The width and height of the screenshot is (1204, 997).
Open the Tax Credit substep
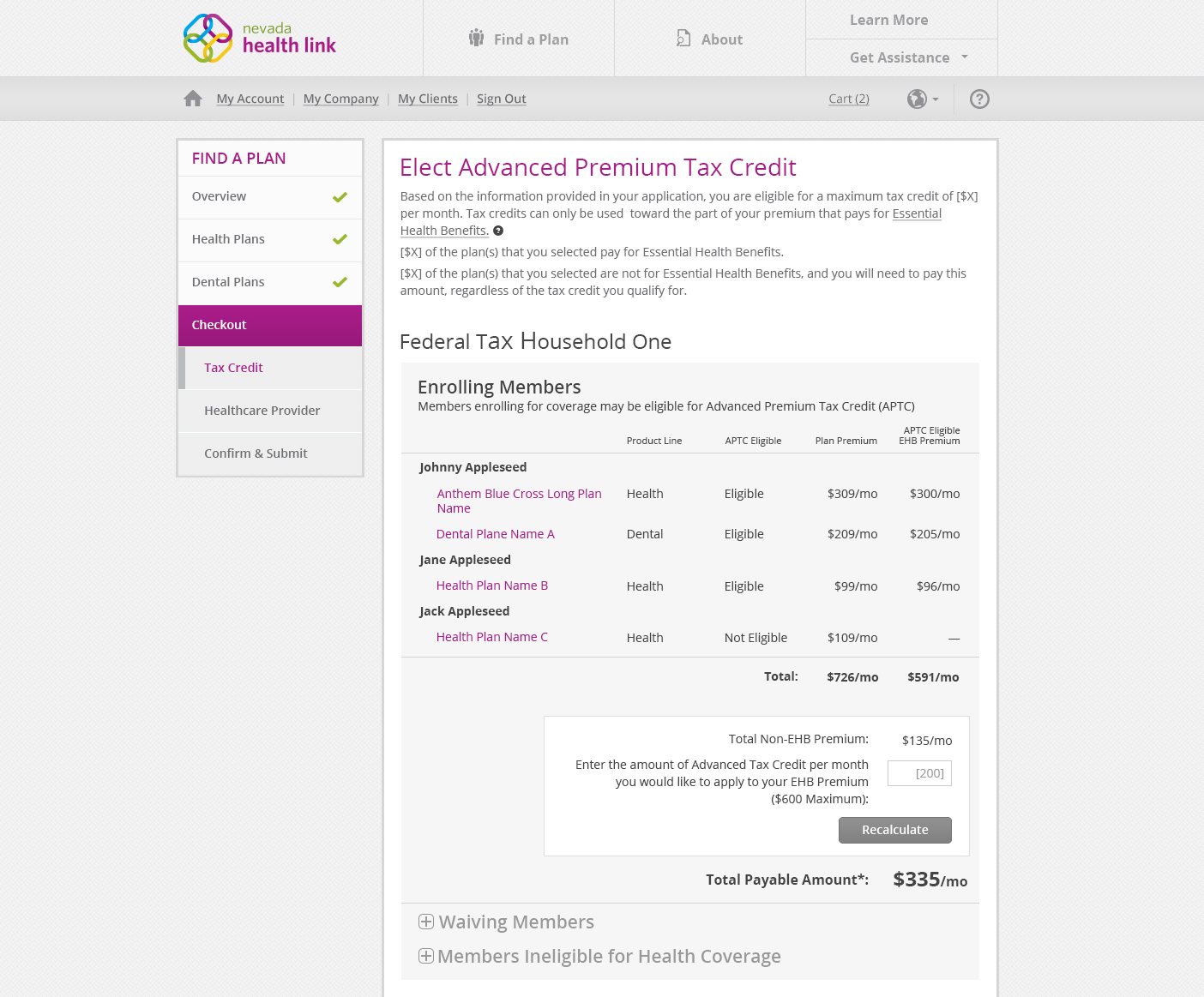270,368
